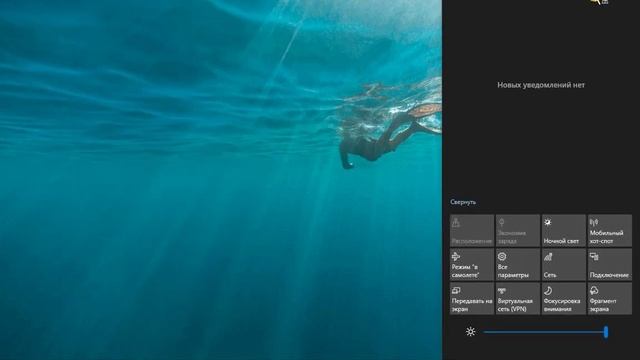Open Виртуальная сеть (VPN) tile
The height and width of the screenshot is (360, 640).
pyautogui.click(x=518, y=299)
